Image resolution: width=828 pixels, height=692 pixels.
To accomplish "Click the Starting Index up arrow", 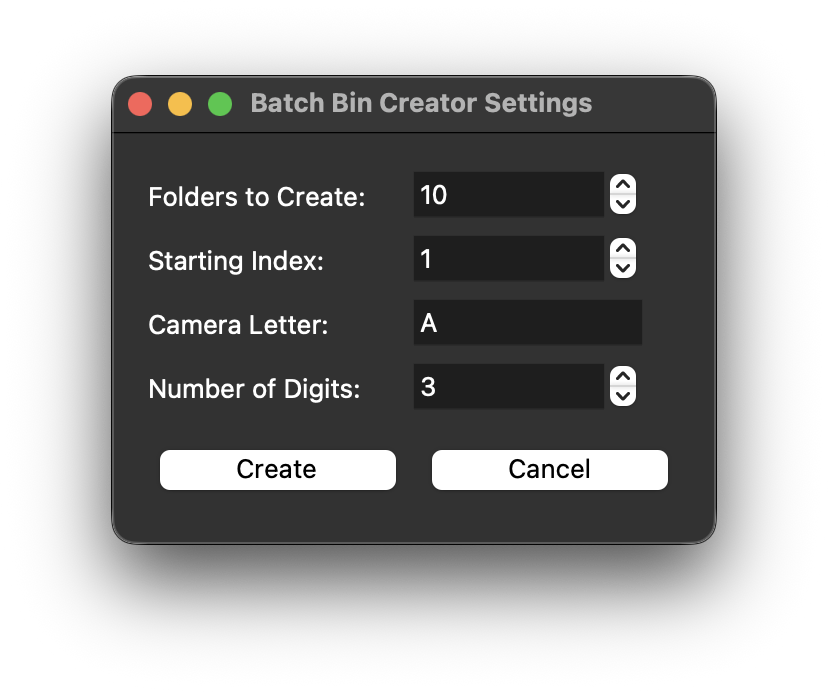I will 623,249.
